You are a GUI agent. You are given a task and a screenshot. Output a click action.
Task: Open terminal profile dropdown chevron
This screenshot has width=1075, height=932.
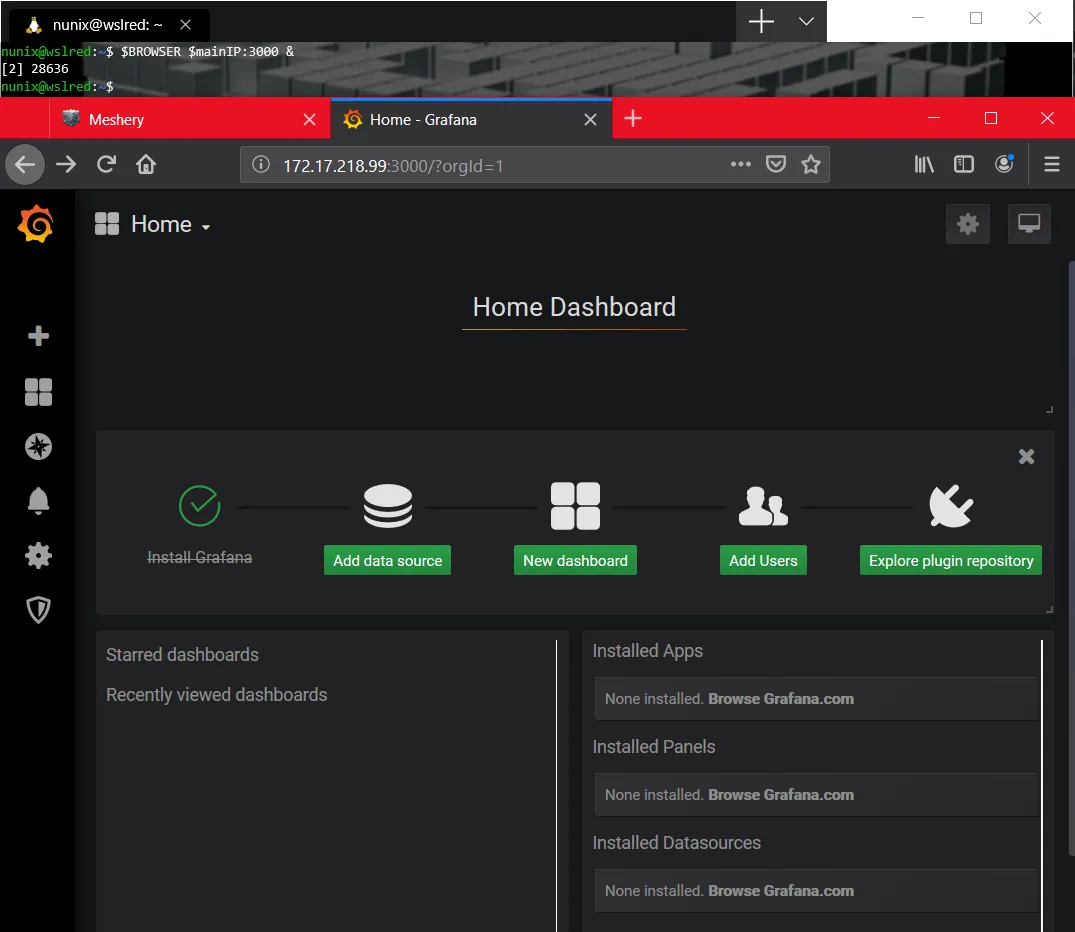click(x=806, y=21)
